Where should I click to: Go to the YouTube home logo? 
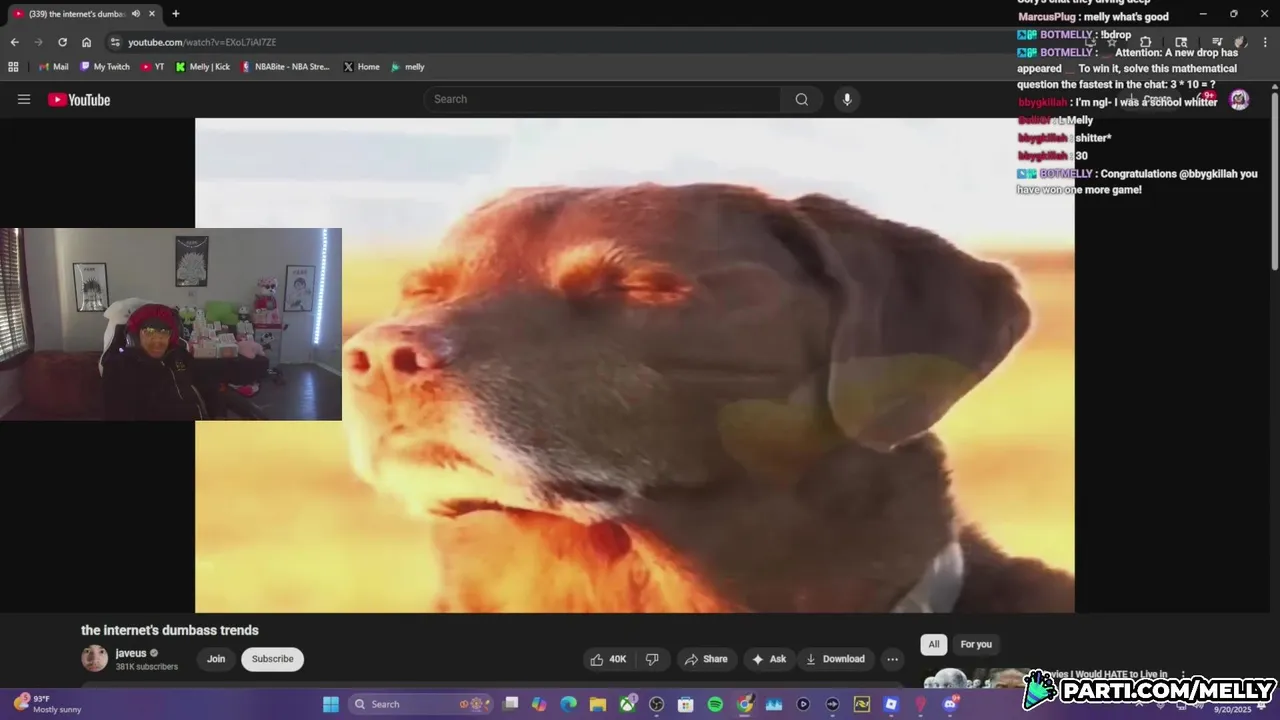(x=79, y=99)
